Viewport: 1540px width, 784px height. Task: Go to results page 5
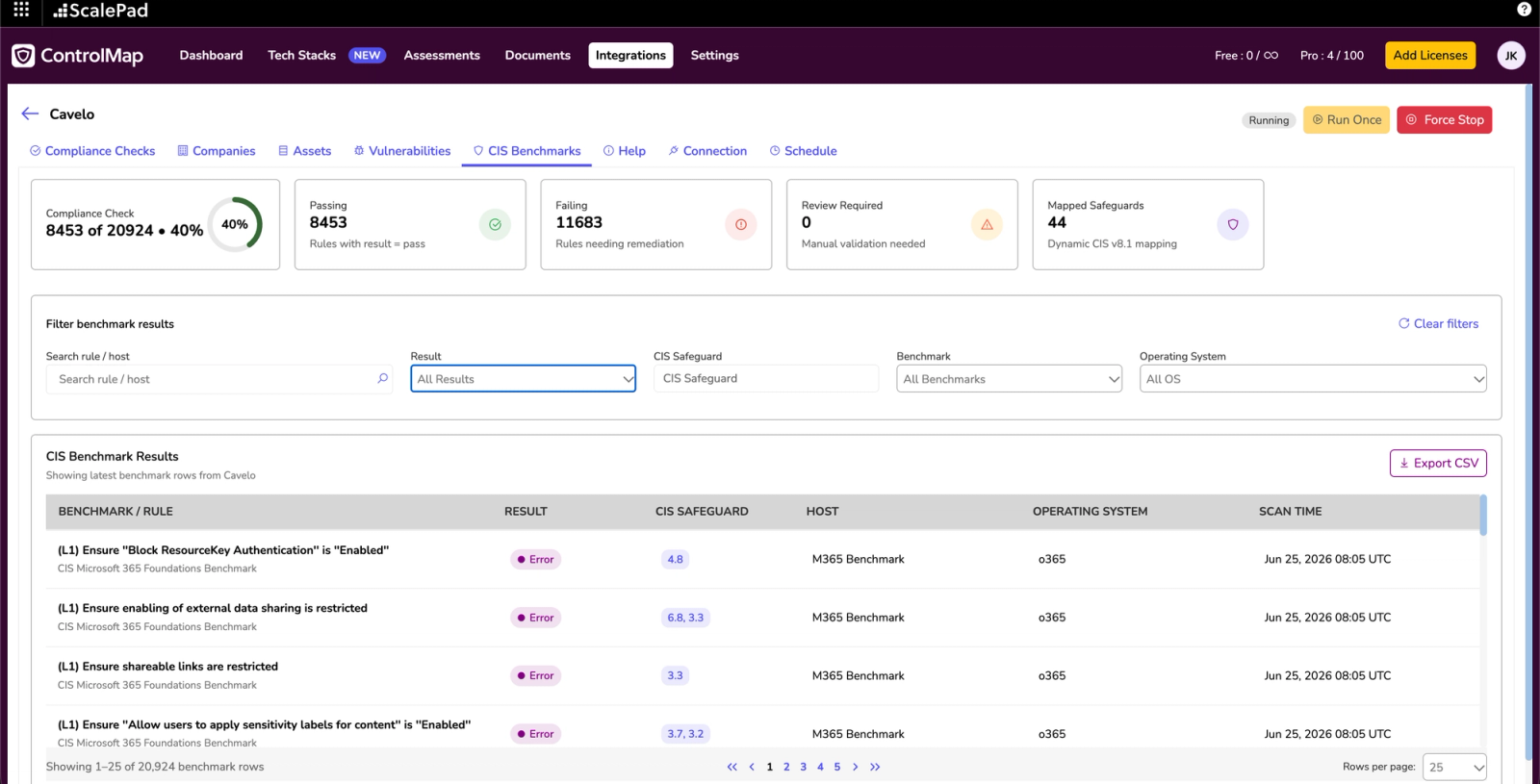837,767
